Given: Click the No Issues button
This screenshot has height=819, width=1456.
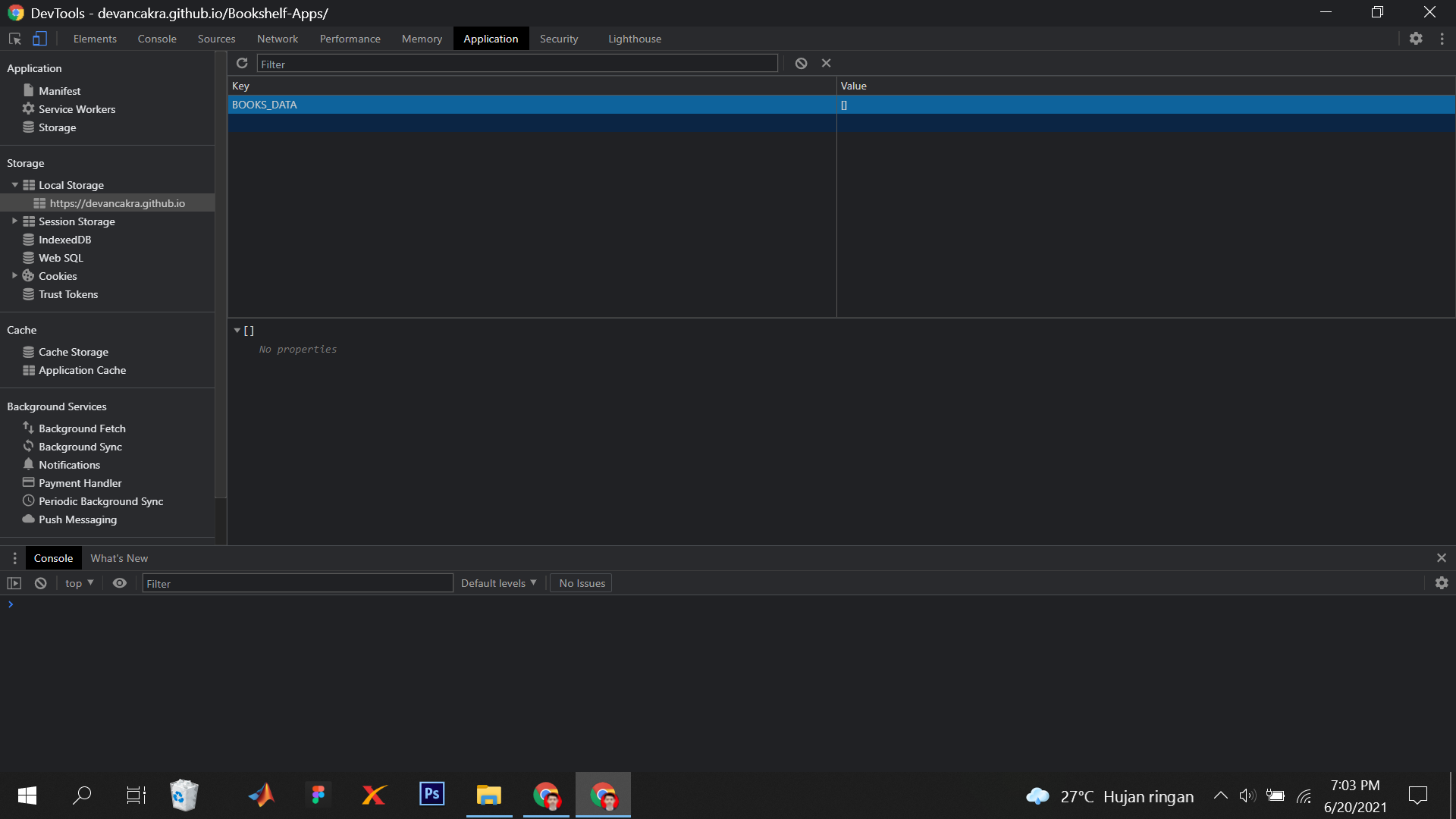Looking at the screenshot, I should 582,583.
